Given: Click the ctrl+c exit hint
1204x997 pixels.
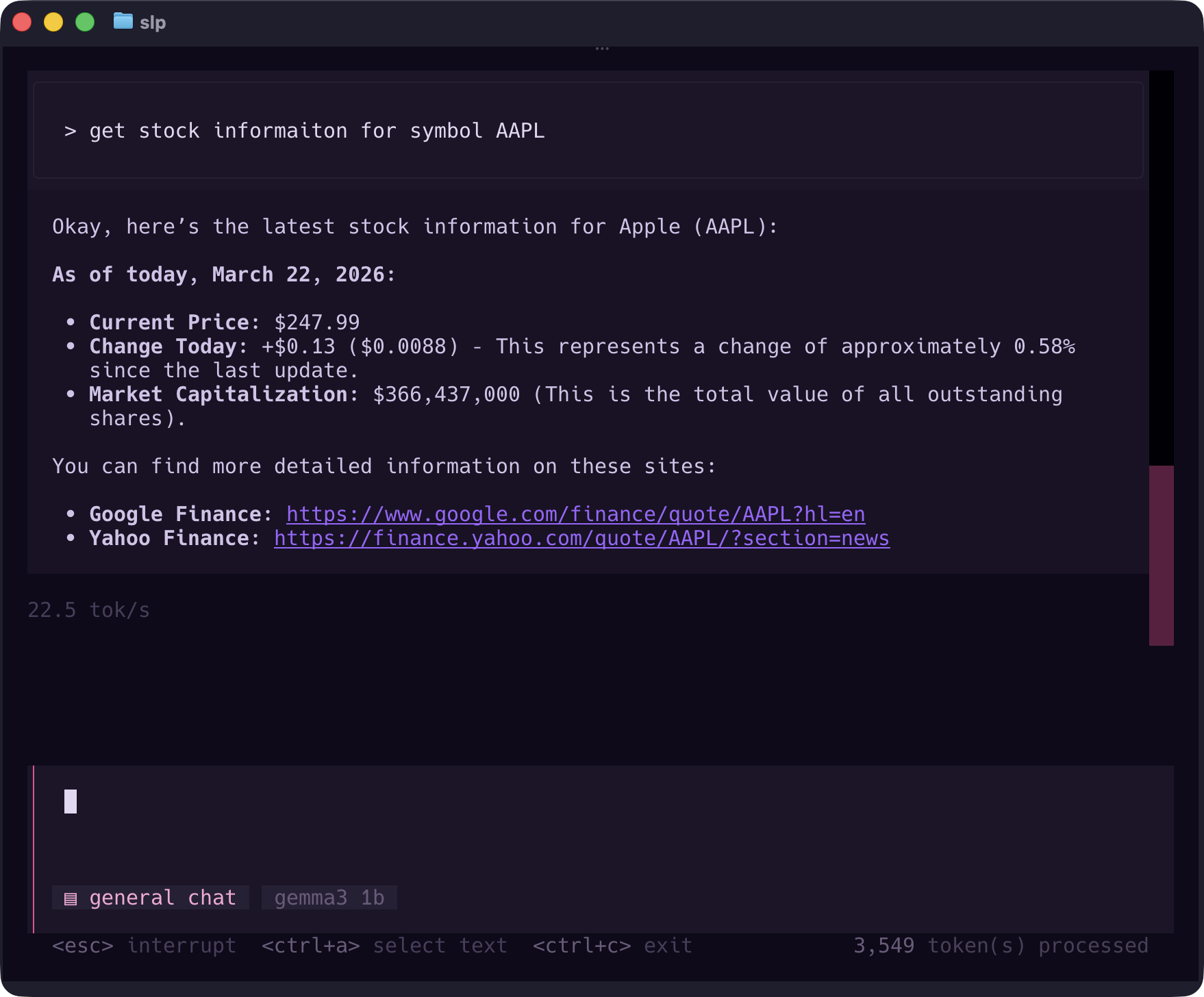Looking at the screenshot, I should point(612,946).
